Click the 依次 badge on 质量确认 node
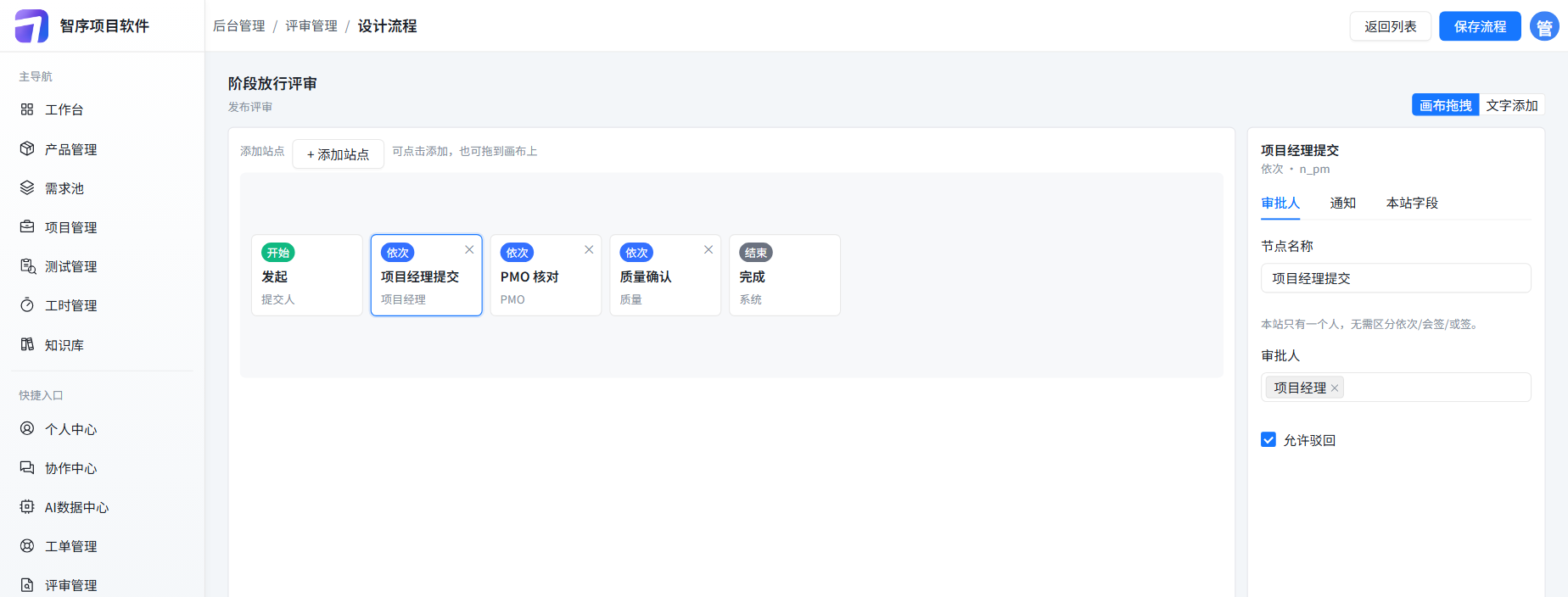The height and width of the screenshot is (597, 1568). [x=636, y=253]
